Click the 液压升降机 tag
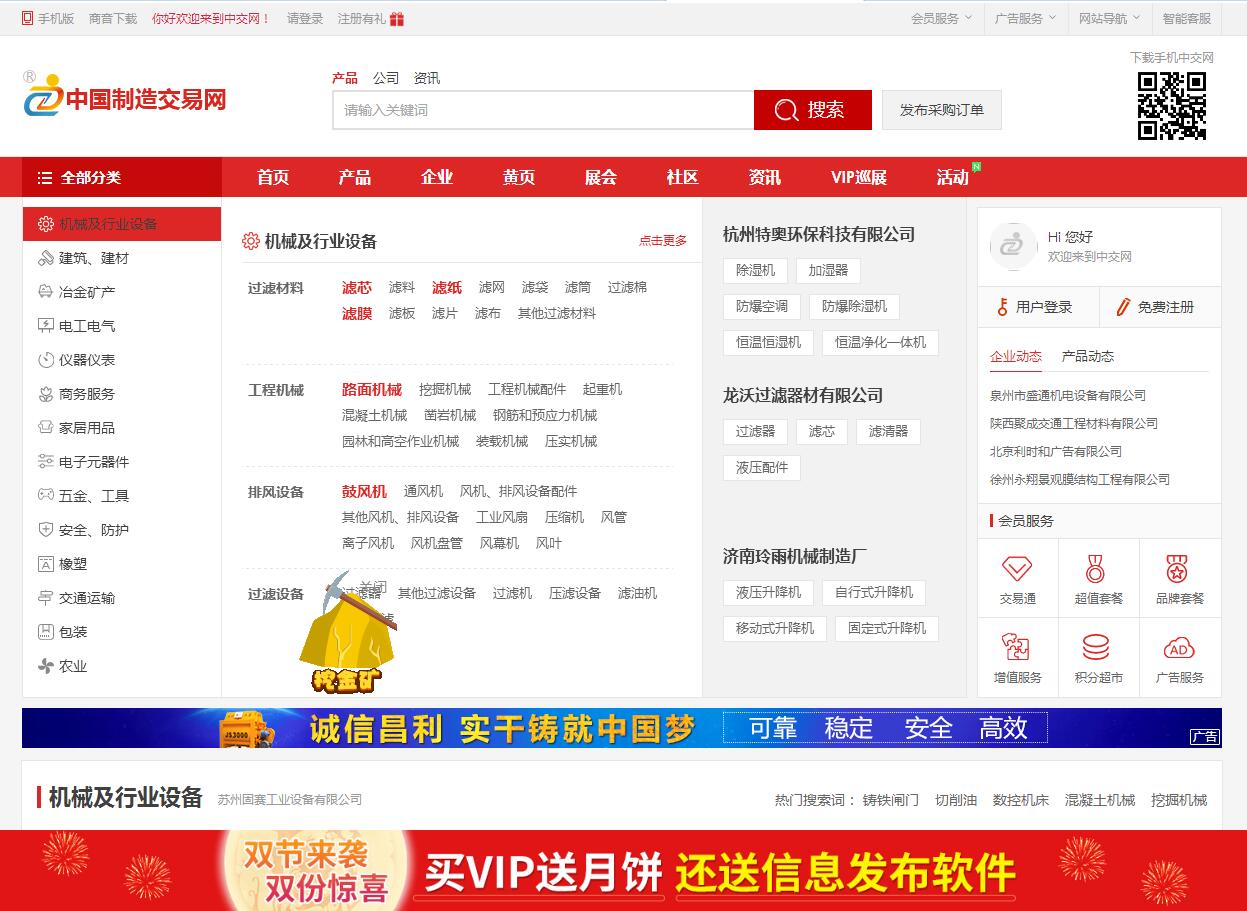The height and width of the screenshot is (911, 1247). (769, 592)
